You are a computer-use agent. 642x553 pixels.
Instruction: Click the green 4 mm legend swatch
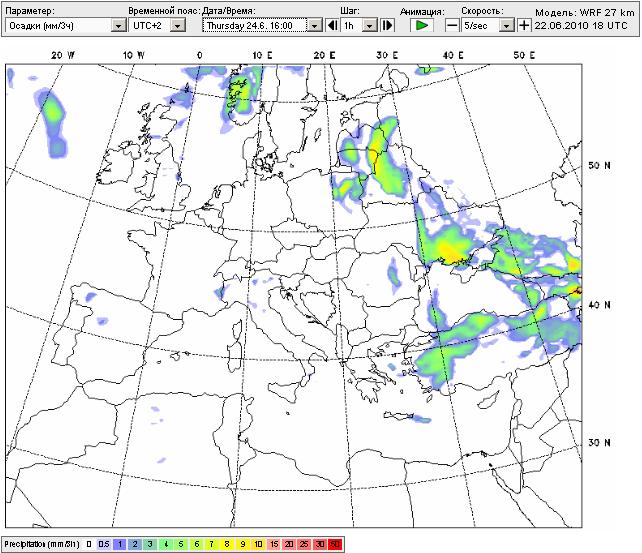[x=167, y=544]
